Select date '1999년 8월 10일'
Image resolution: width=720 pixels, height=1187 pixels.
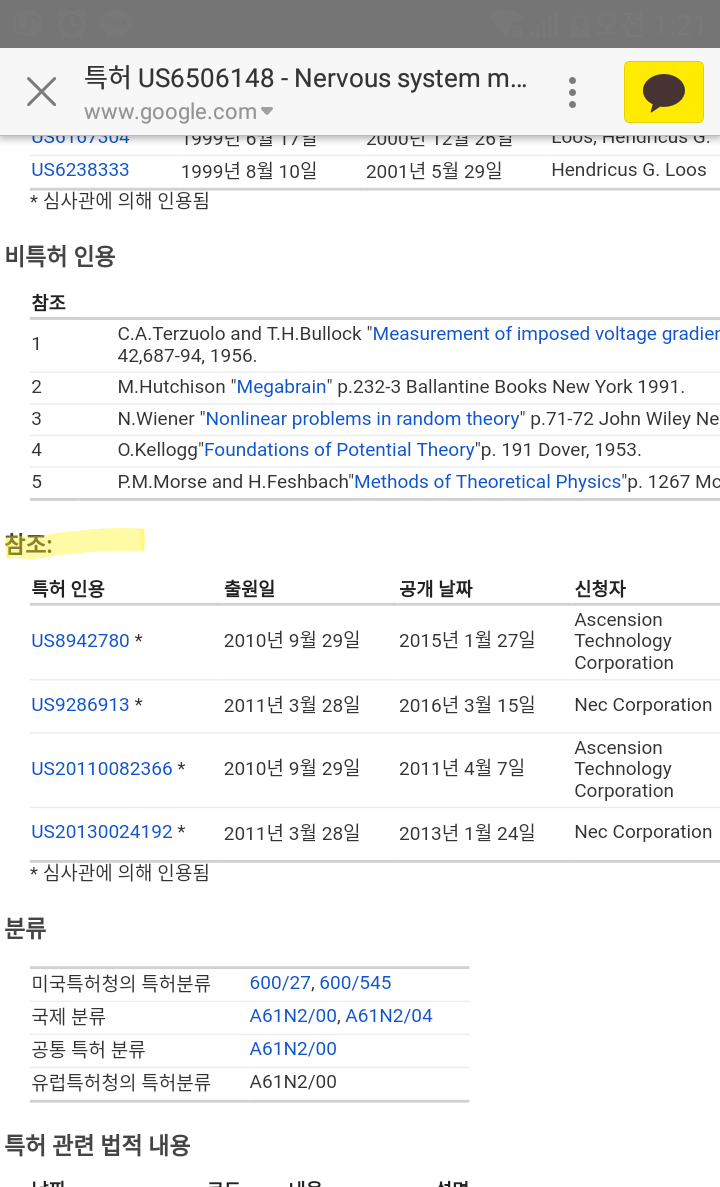[249, 171]
